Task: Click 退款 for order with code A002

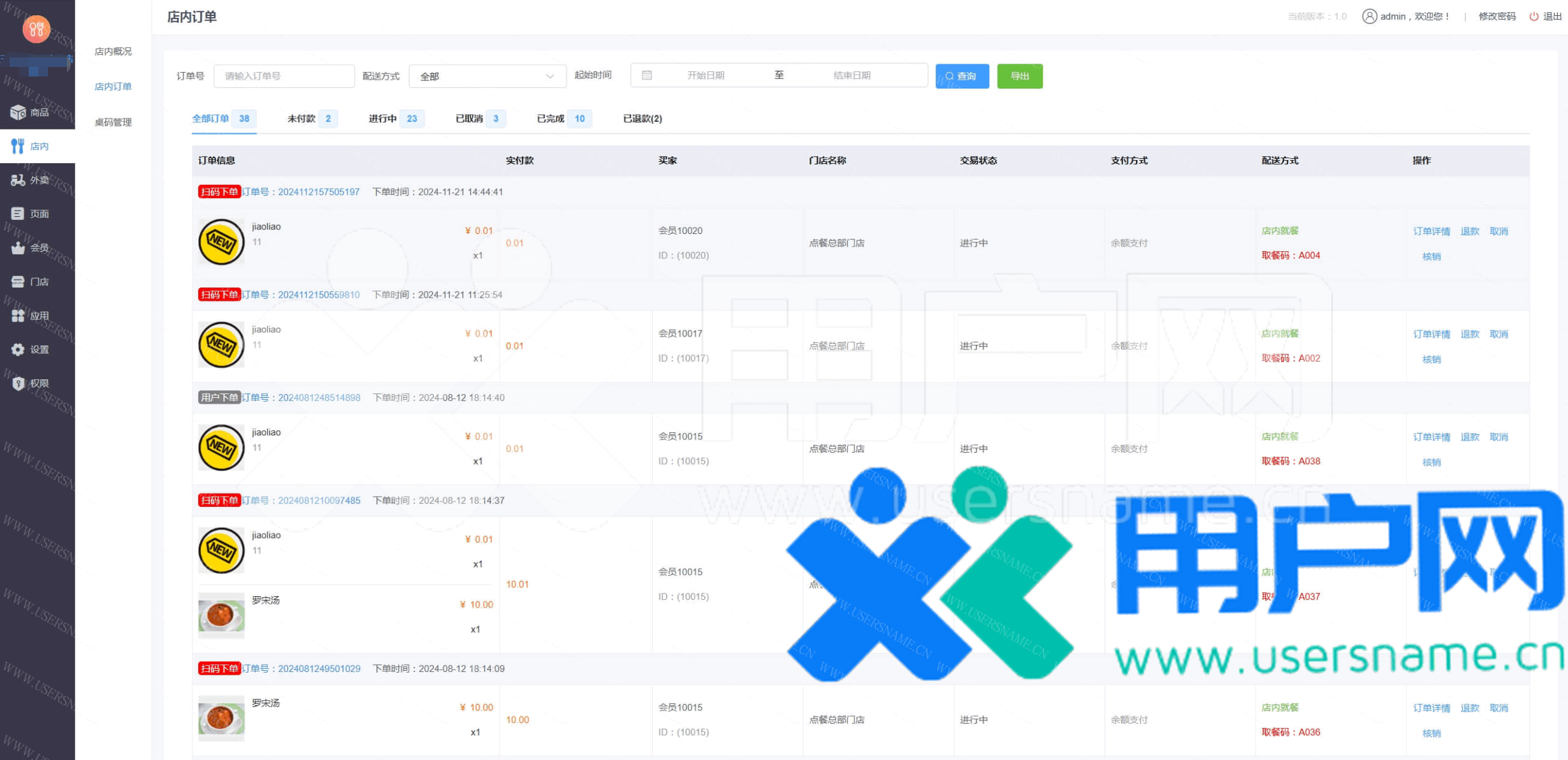Action: (1469, 334)
